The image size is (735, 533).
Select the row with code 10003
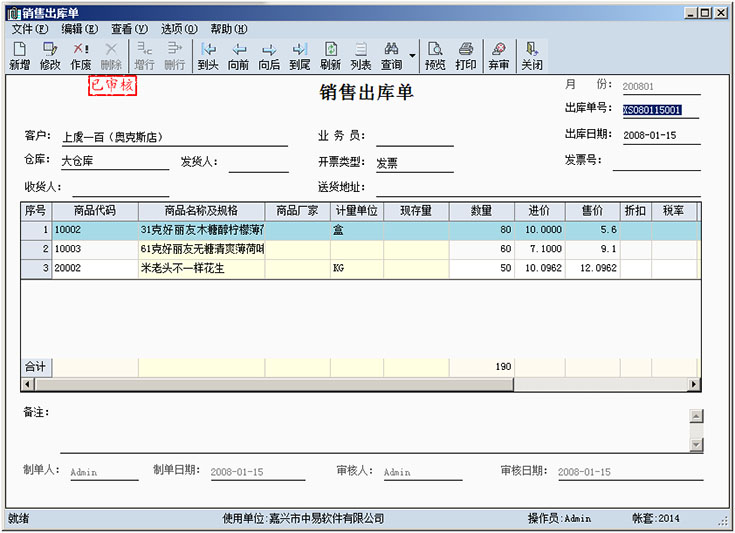[x=360, y=249]
